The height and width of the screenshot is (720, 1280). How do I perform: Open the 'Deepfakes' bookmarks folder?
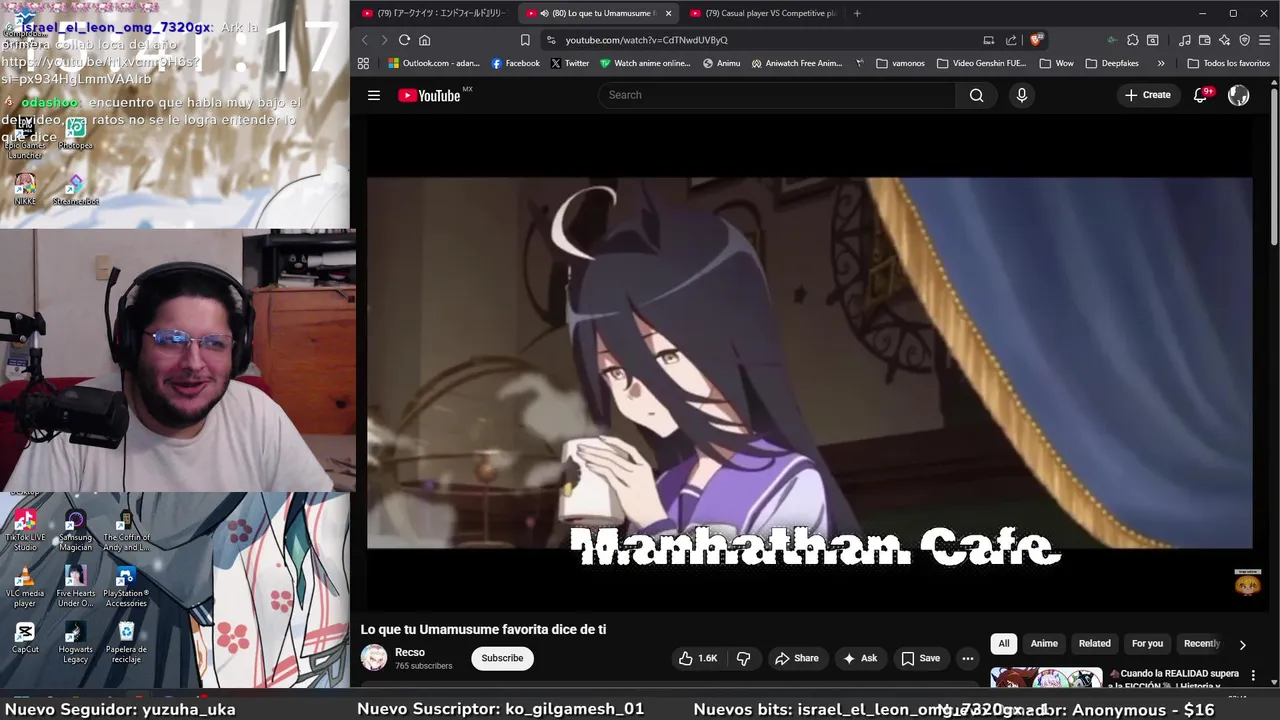1112,63
